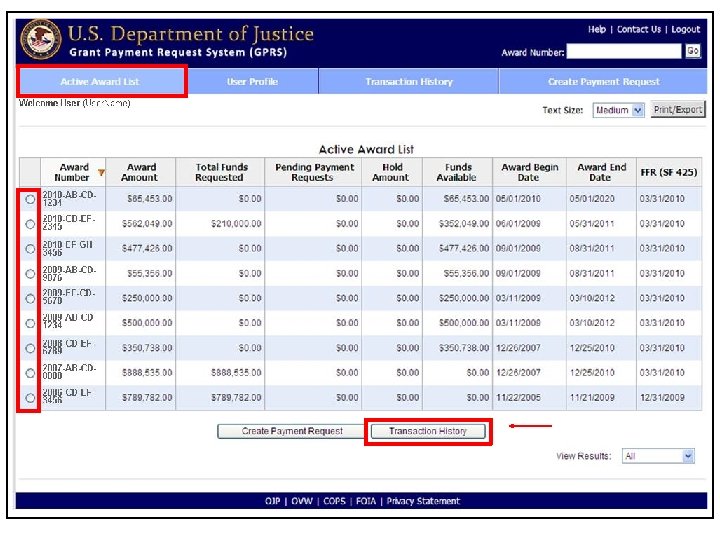The width and height of the screenshot is (720, 540).
Task: Click the Funds Available column header
Action: (457, 172)
